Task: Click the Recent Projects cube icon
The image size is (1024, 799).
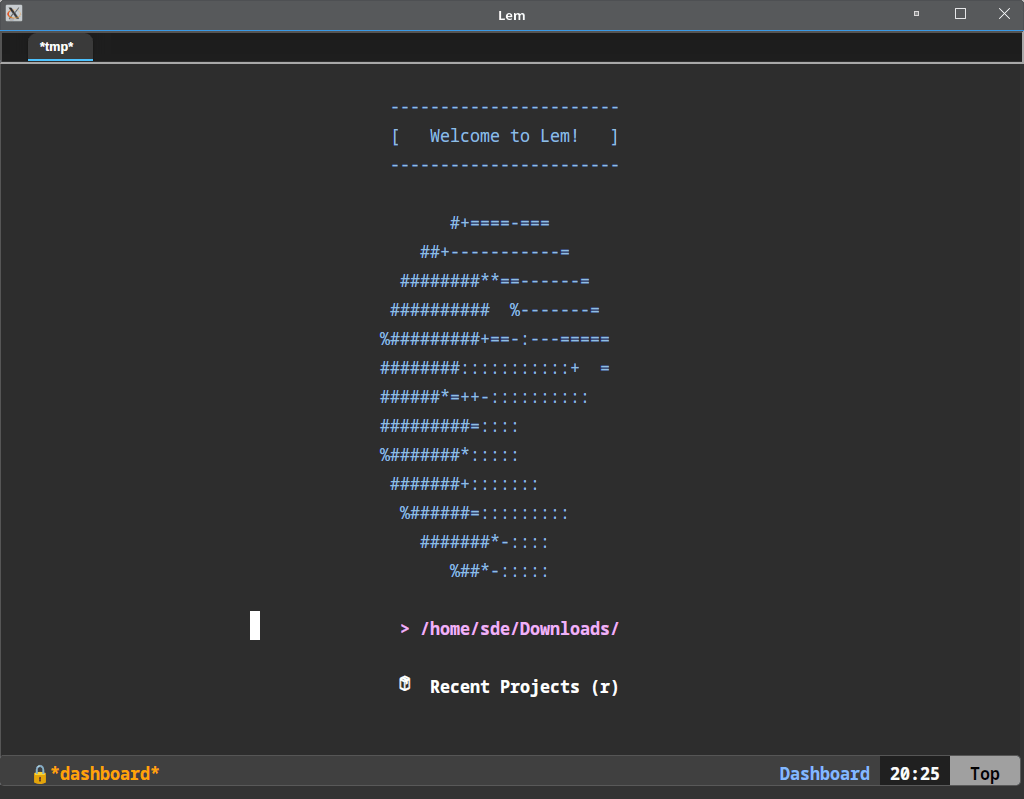Action: tap(405, 684)
